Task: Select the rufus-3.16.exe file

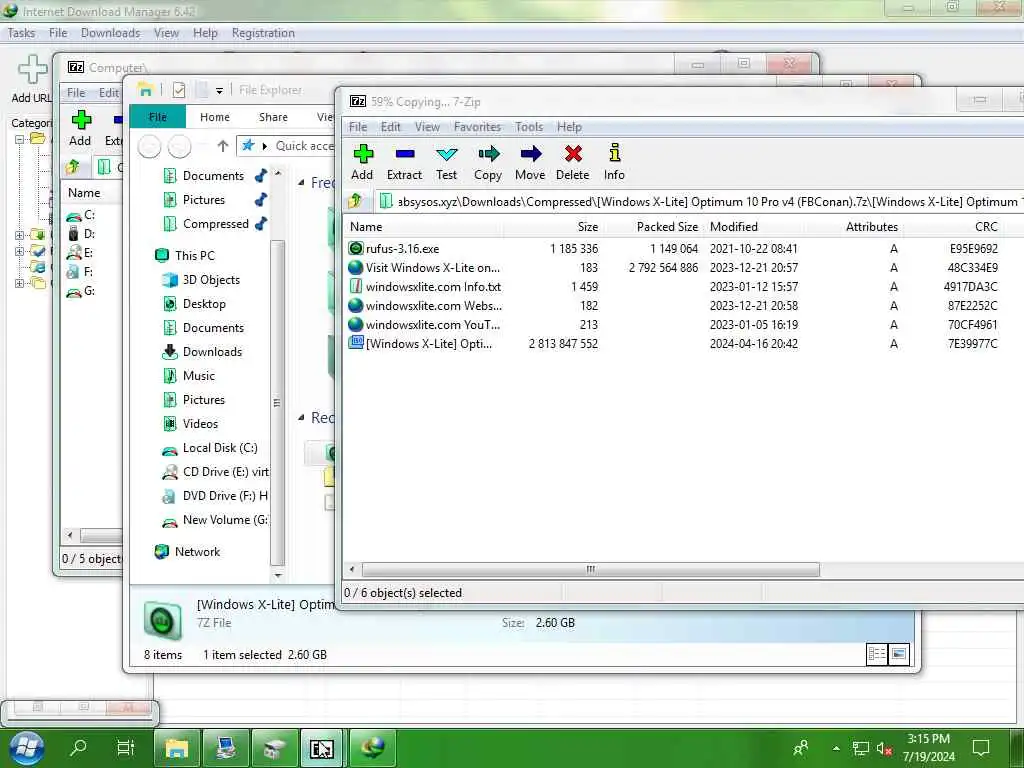Action: point(402,249)
